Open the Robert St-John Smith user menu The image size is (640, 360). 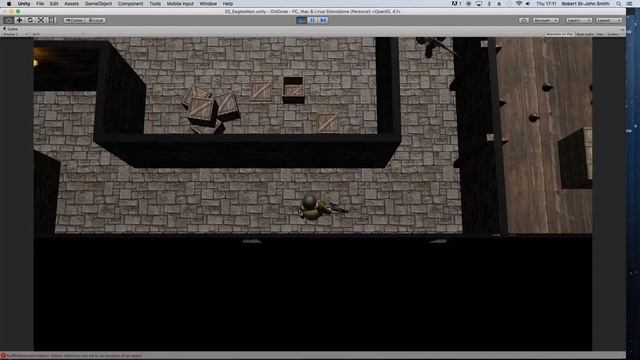(x=585, y=4)
